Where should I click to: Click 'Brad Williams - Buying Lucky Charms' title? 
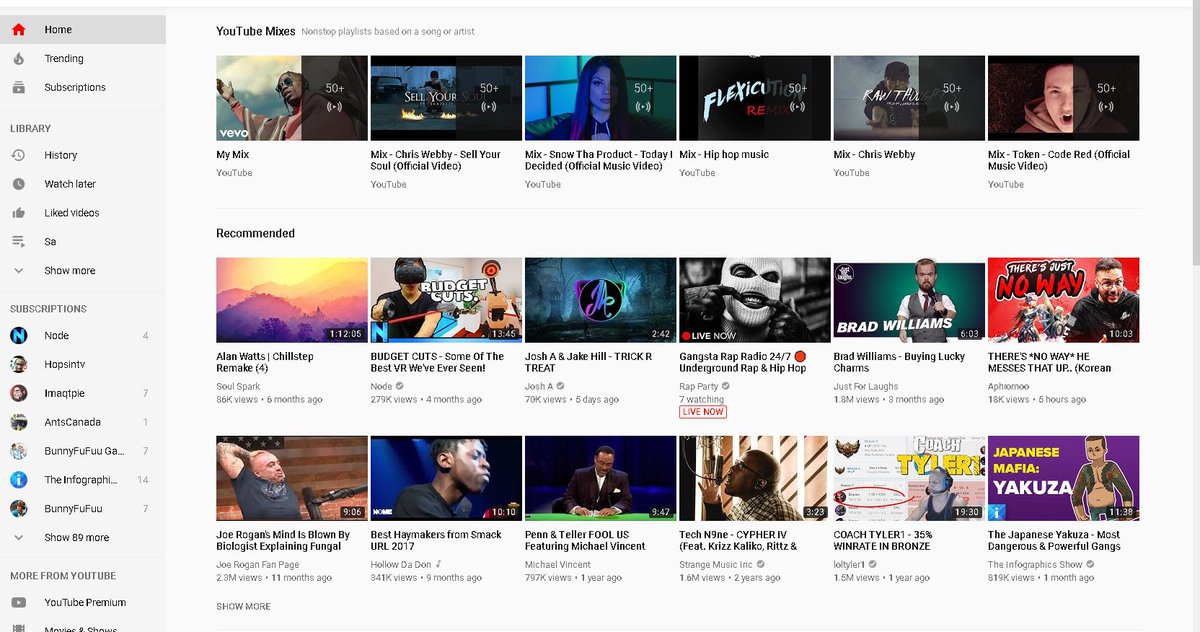click(899, 362)
